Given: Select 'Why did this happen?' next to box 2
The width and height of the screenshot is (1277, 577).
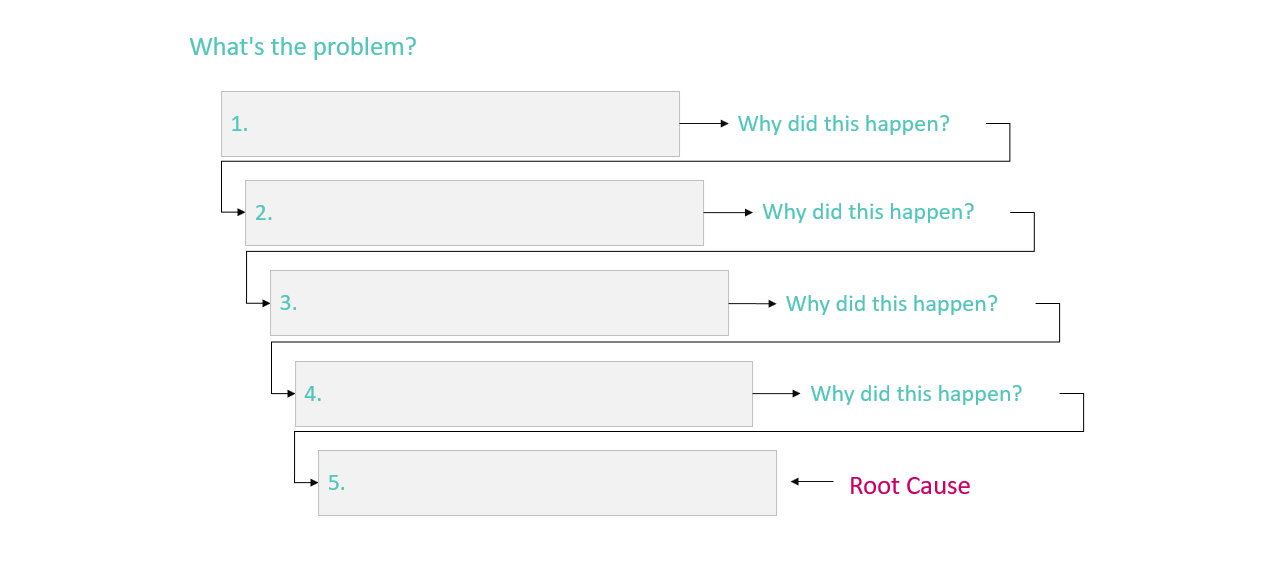Looking at the screenshot, I should tap(868, 212).
